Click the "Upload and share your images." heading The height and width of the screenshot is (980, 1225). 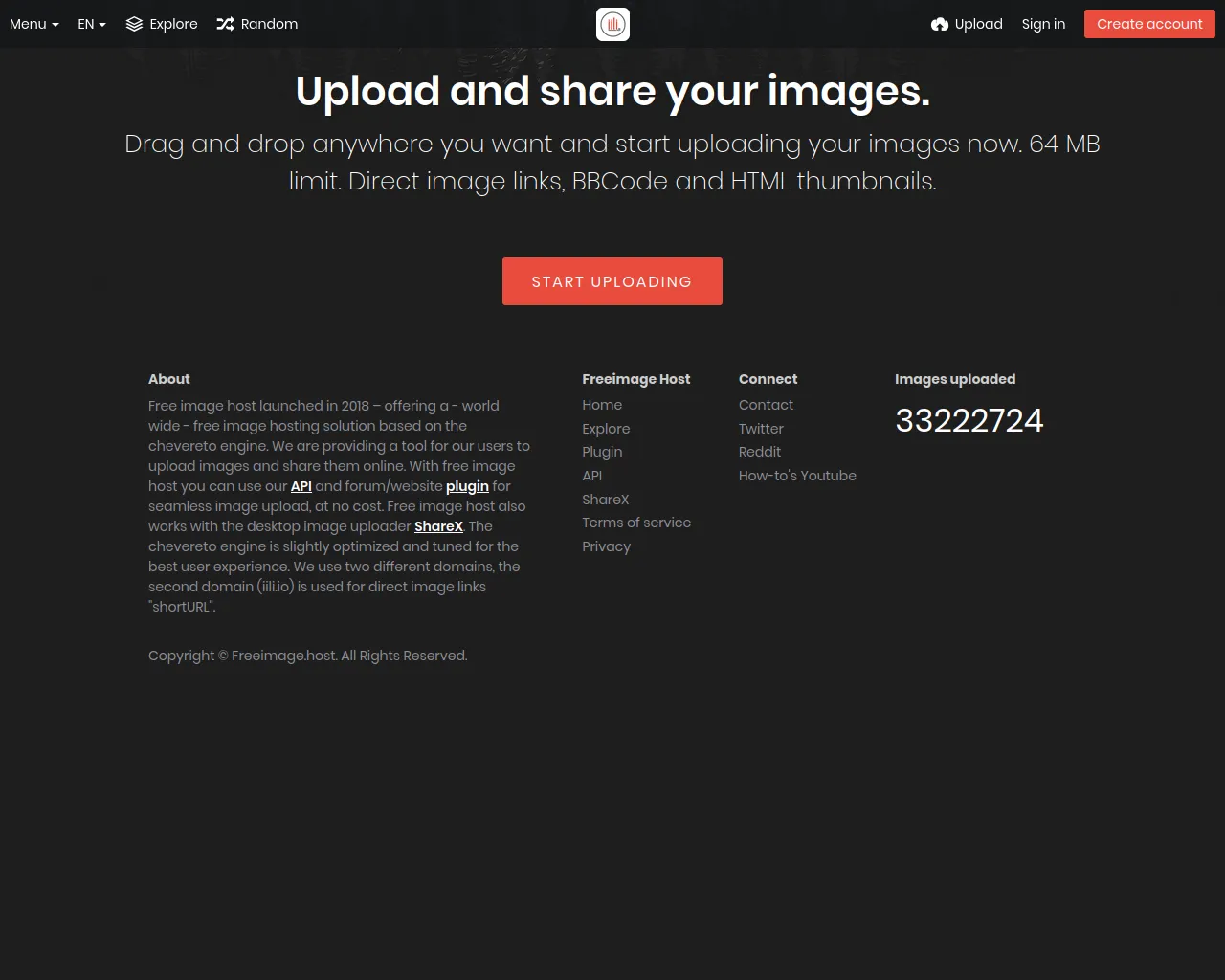click(x=612, y=92)
